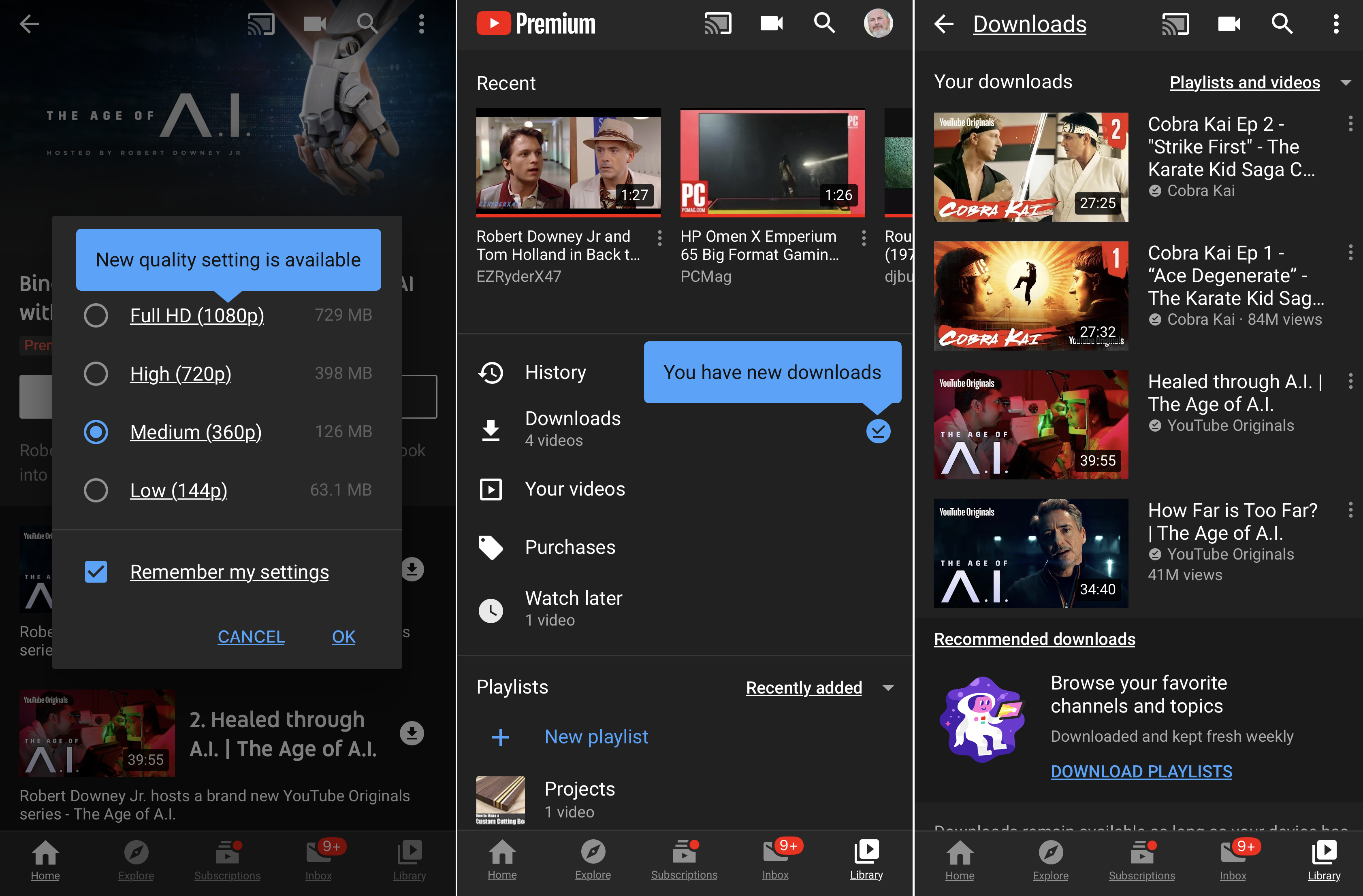Open options for Cobra Kai Ep 1 download

1350,253
